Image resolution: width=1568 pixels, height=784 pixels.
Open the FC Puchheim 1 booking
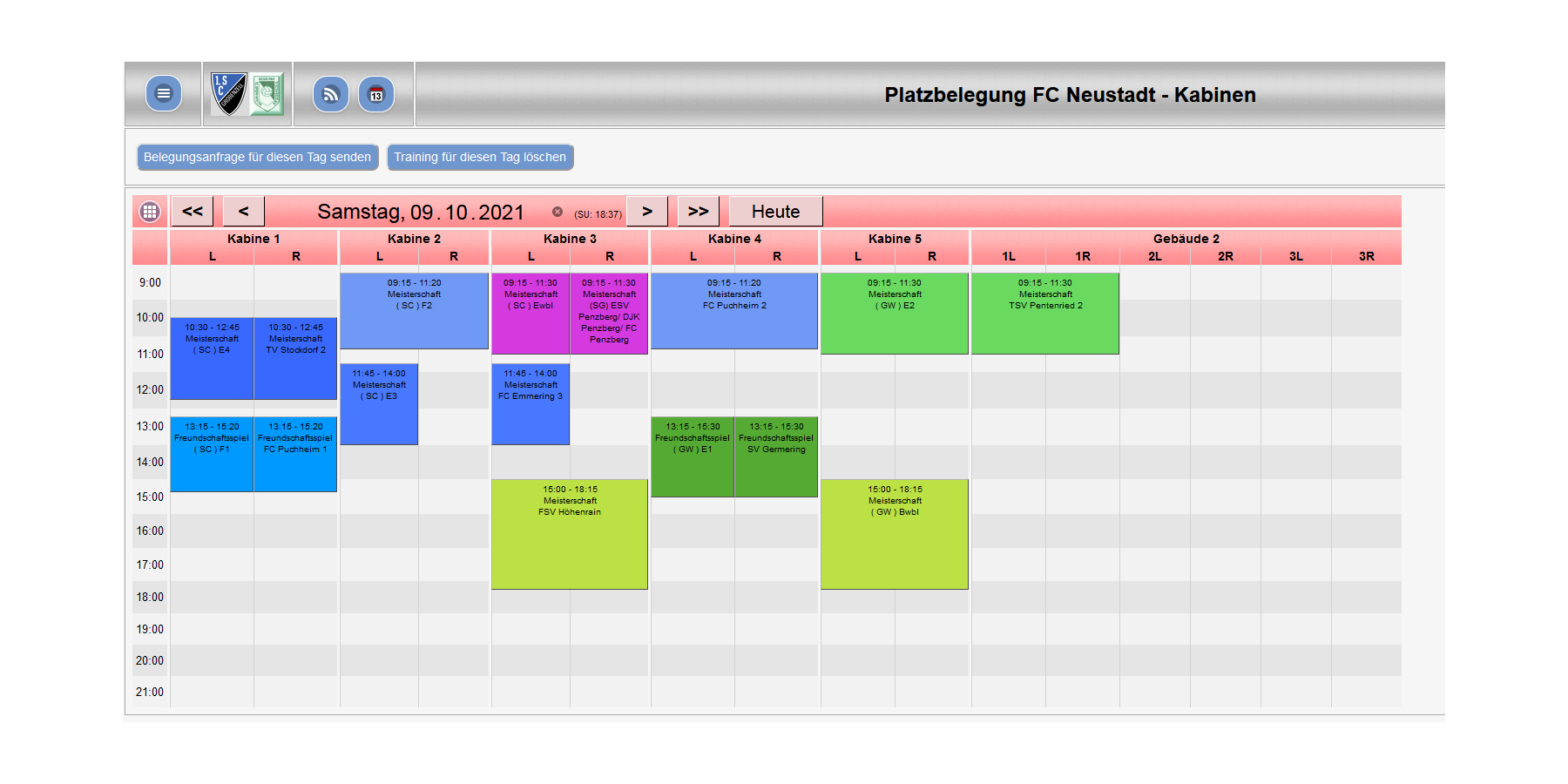295,454
